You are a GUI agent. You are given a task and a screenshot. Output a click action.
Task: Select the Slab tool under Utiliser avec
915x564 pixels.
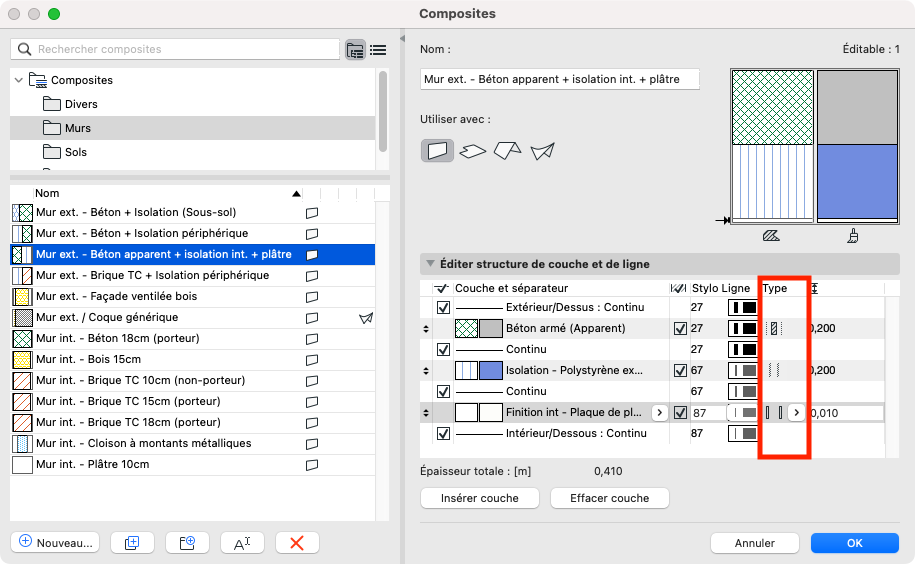[x=472, y=151]
